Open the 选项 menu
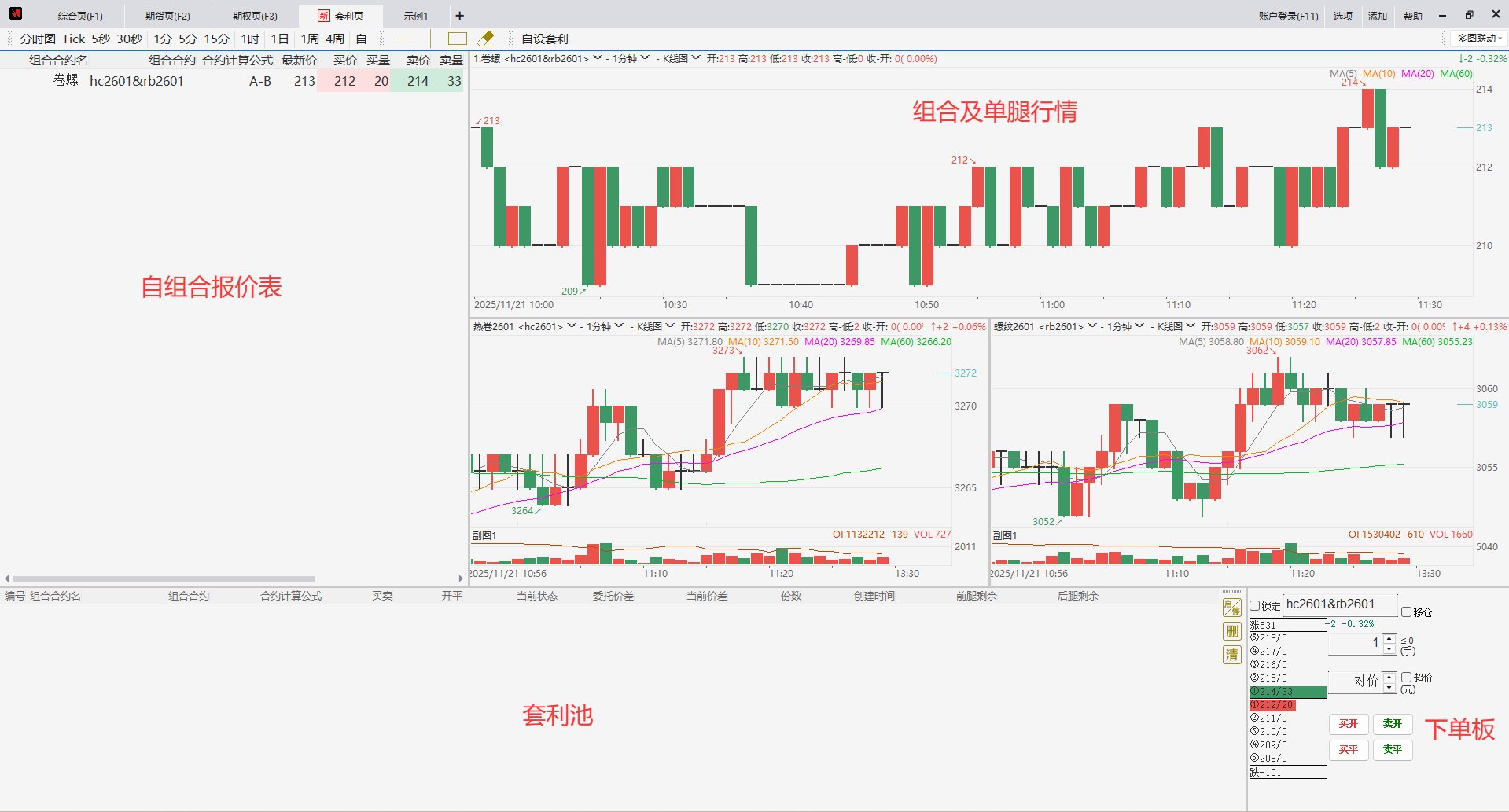Image resolution: width=1509 pixels, height=812 pixels. (x=1342, y=16)
